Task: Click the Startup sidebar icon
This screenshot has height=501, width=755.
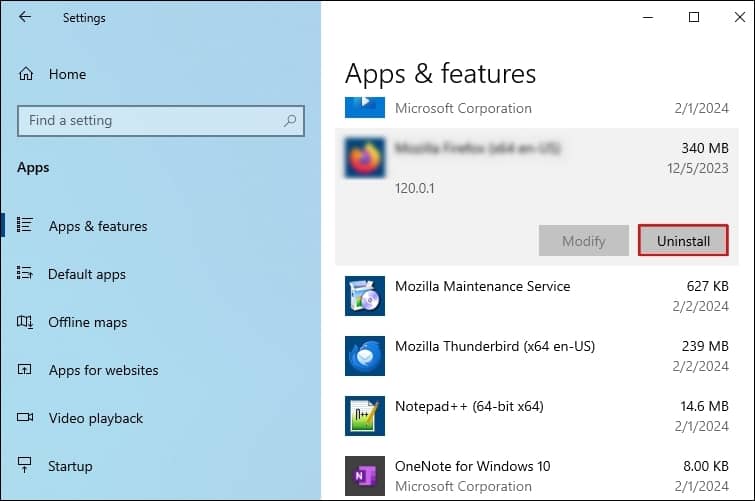Action: pos(25,465)
